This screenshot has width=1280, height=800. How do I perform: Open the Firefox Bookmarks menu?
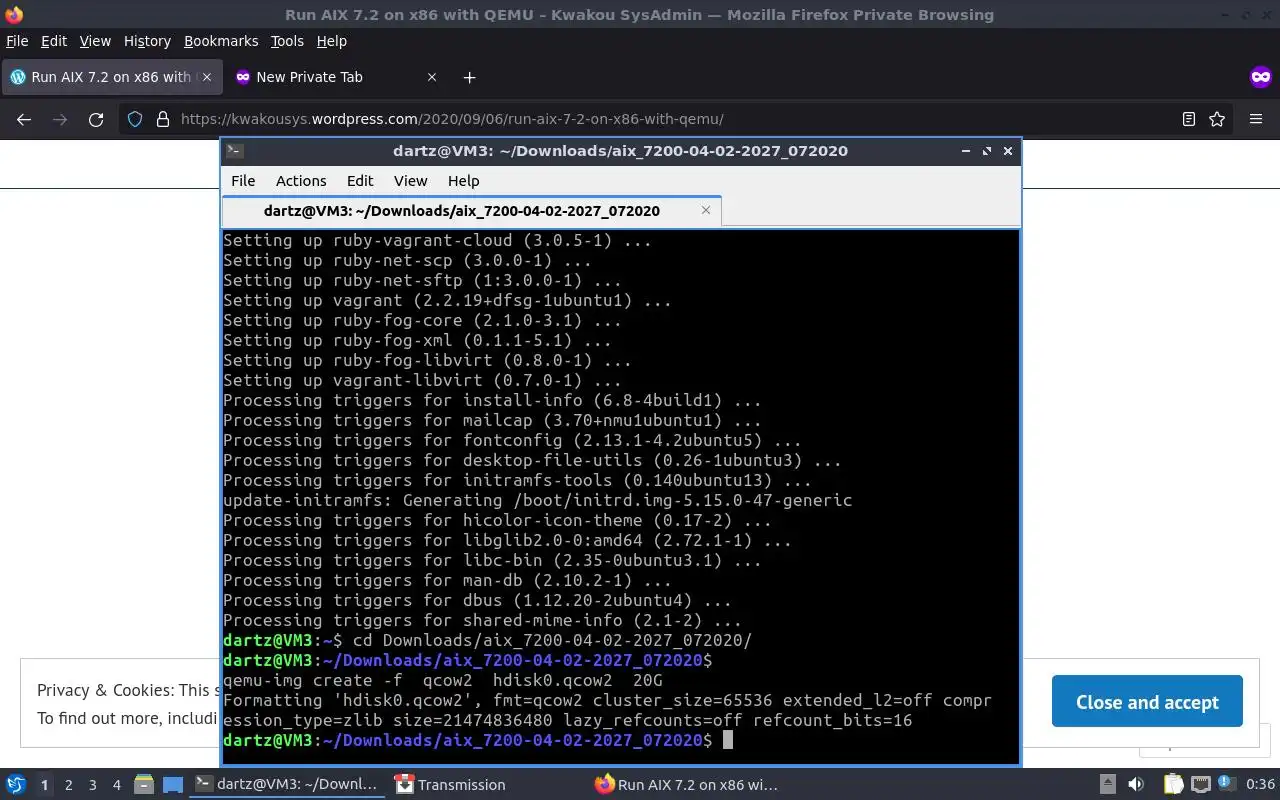coord(221,41)
